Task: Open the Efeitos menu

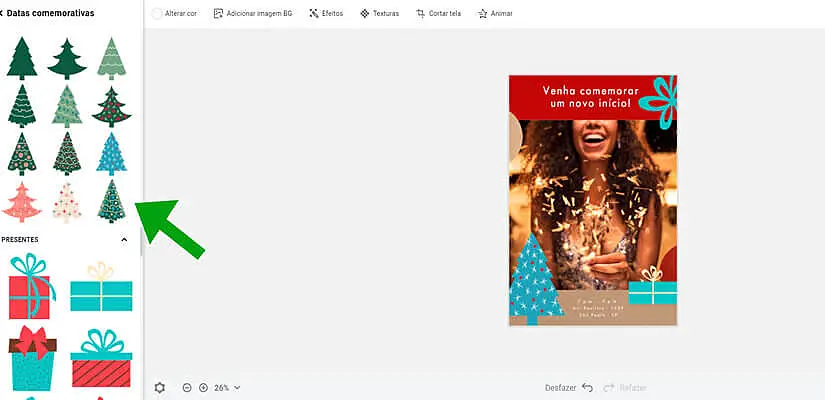Action: [326, 14]
